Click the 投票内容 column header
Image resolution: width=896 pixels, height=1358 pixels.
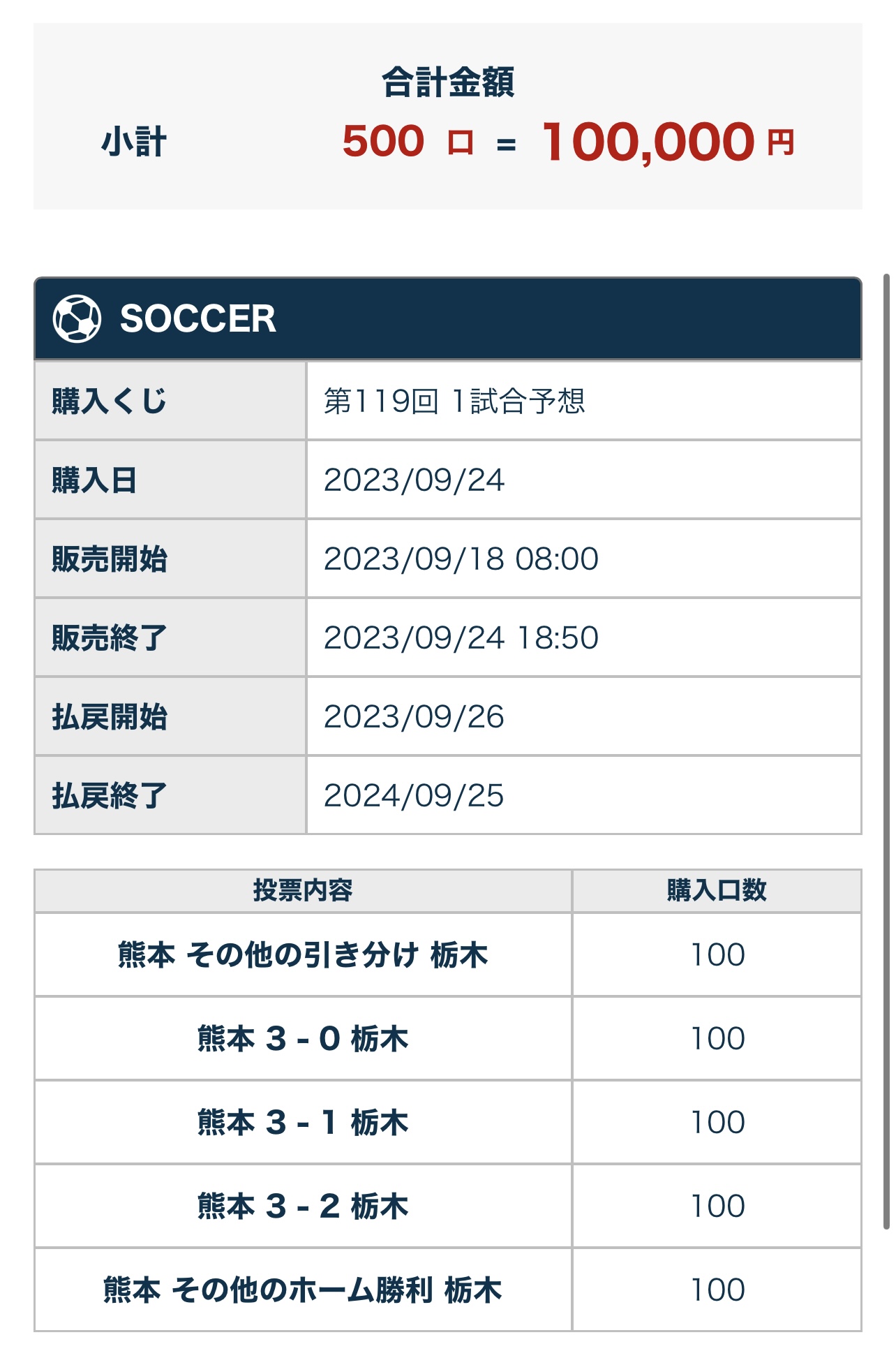click(x=303, y=891)
